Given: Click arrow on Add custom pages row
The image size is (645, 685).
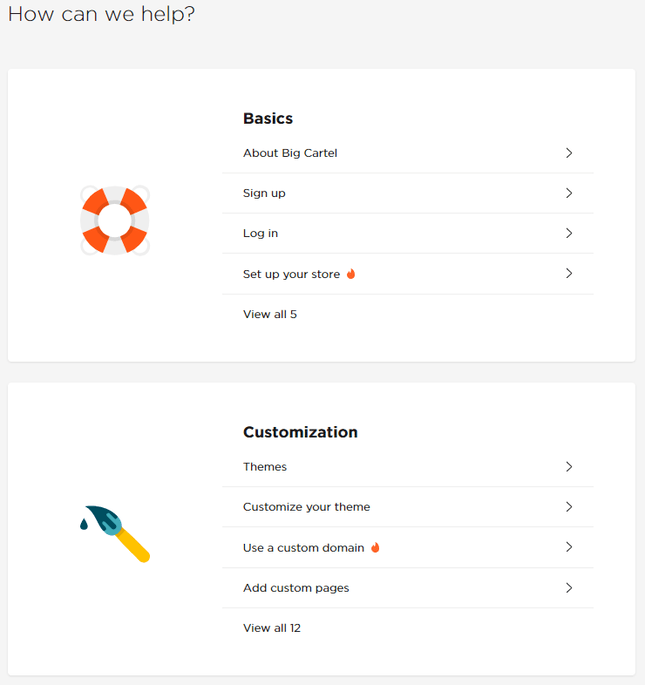Looking at the screenshot, I should 569,588.
